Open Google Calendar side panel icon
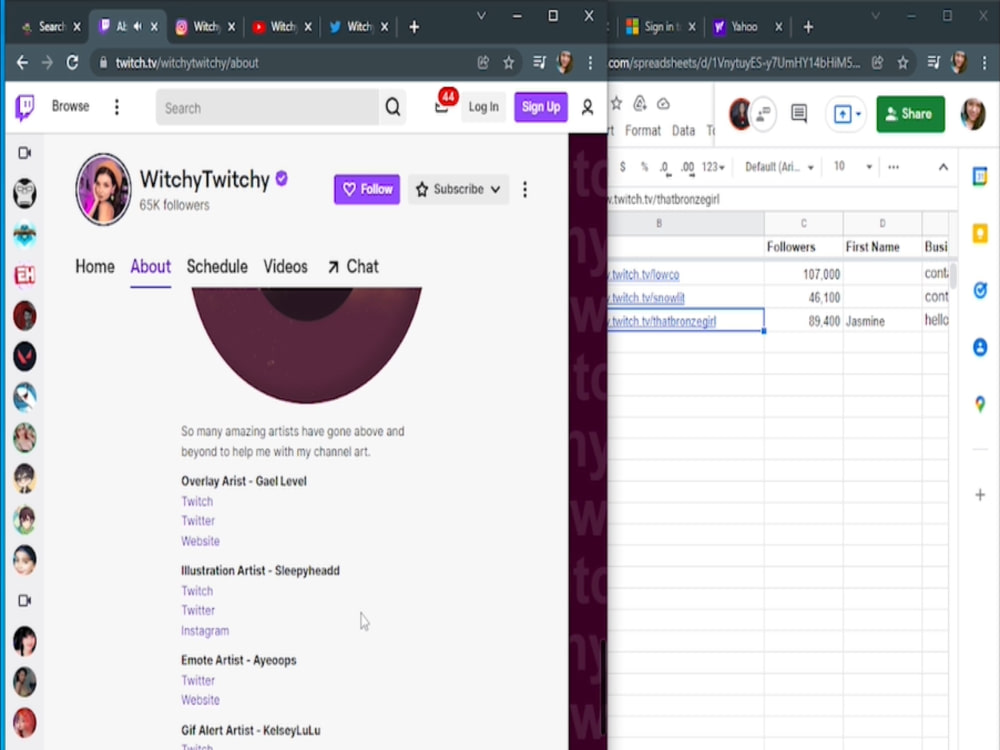This screenshot has width=1000, height=750. [980, 176]
